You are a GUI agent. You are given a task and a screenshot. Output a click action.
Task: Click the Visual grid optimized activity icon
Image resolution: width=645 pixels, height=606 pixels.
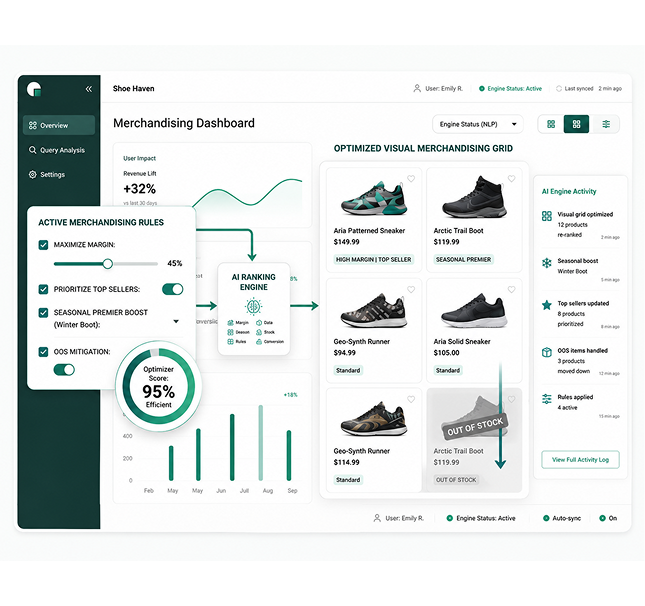547,216
